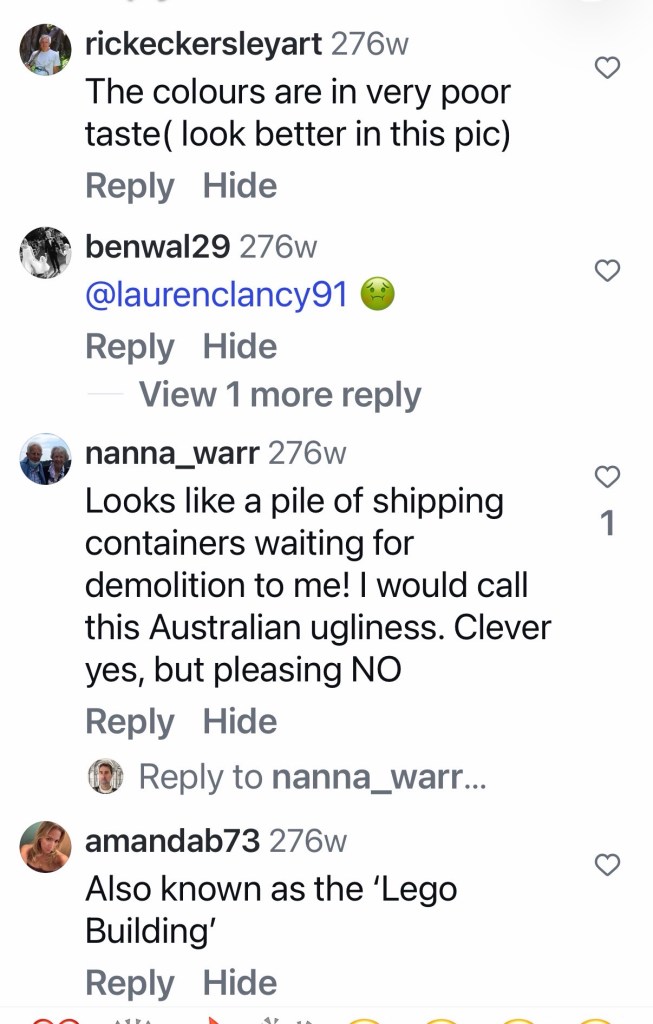Hide nanna_warr's comment
The width and height of the screenshot is (653, 1024).
(240, 721)
